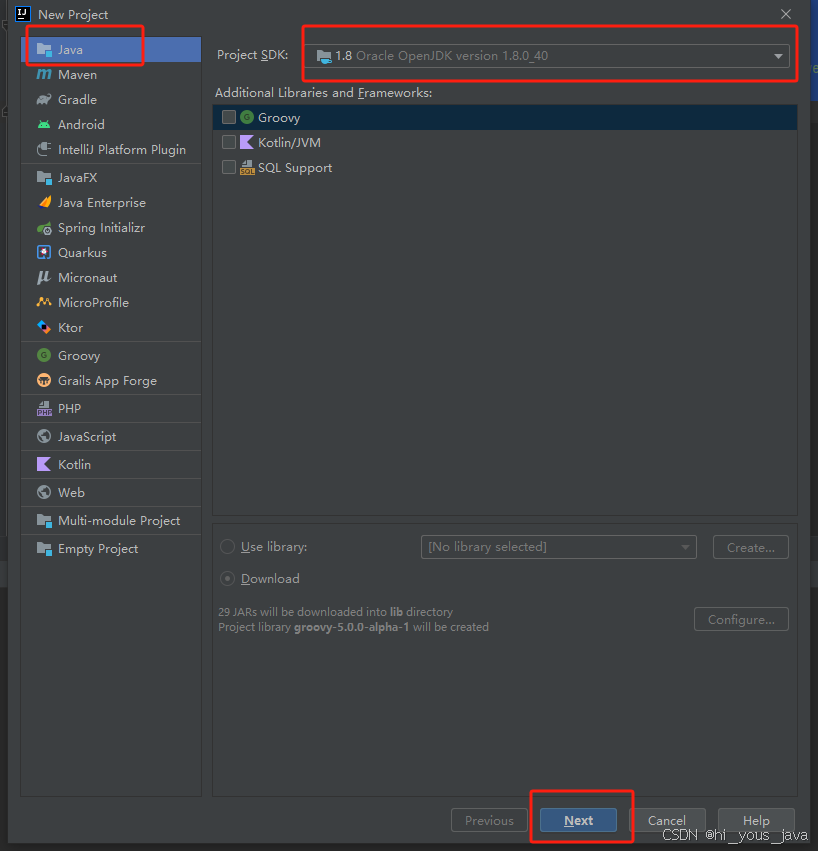Click the Empty Project folder icon
Viewport: 818px width, 851px height.
[x=44, y=549]
